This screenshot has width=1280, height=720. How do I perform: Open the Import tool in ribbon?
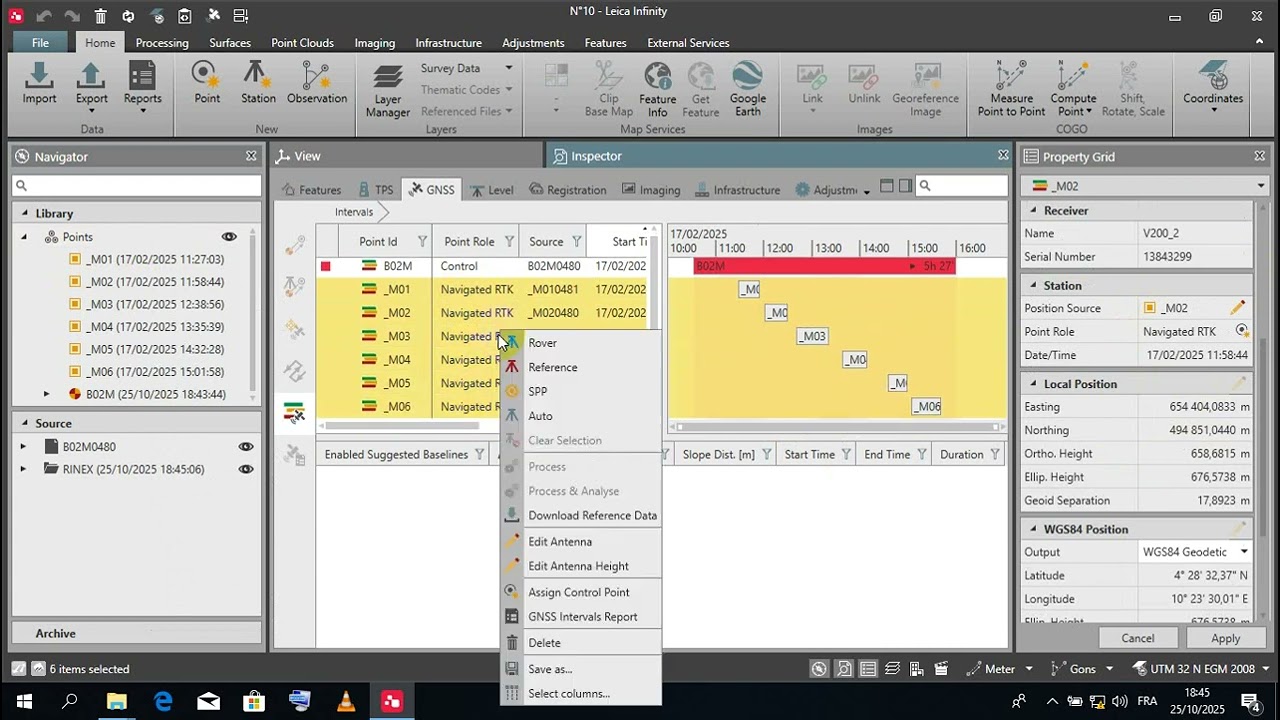[x=40, y=84]
